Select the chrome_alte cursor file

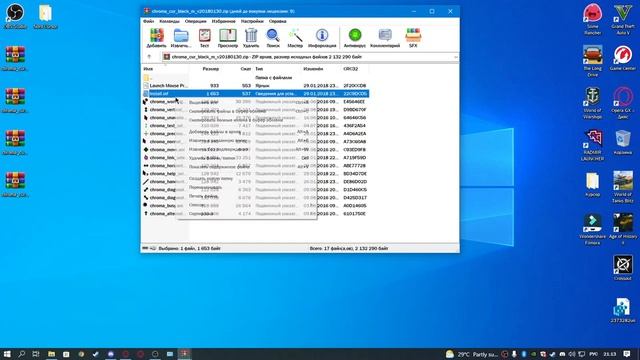pyautogui.click(x=162, y=213)
